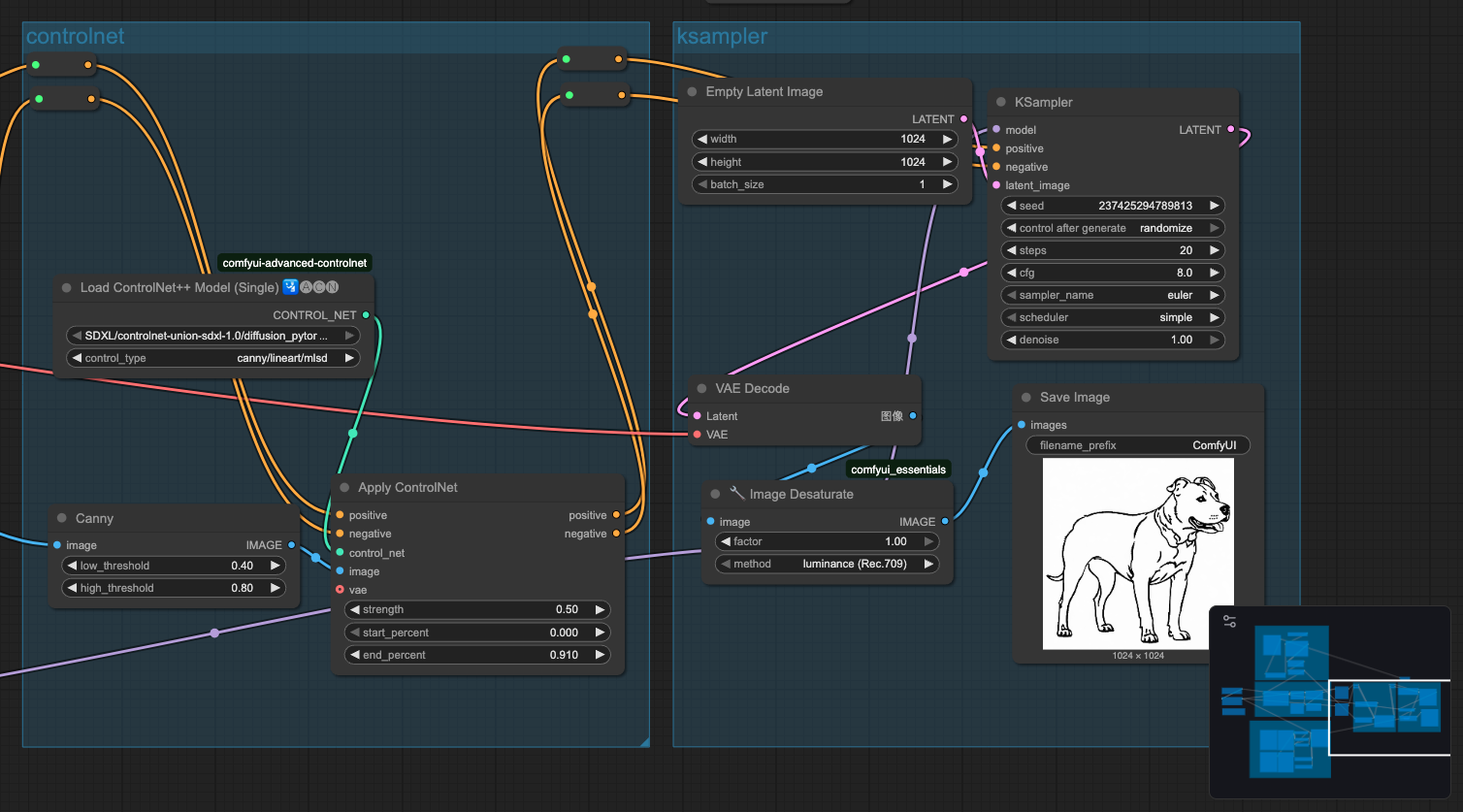
Task: Click the wrench icon on Image Desaturate
Action: [x=736, y=494]
